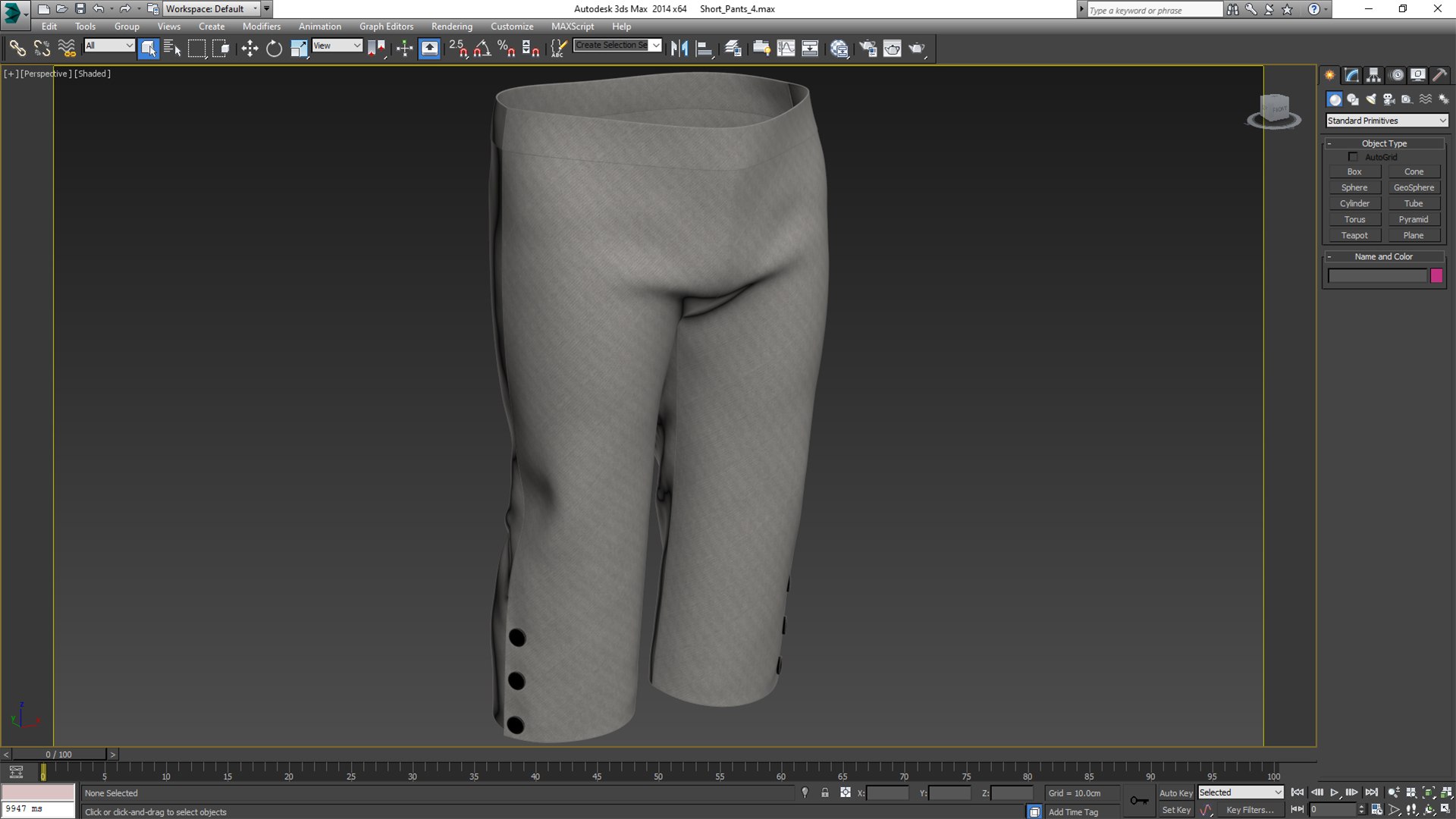Toggle 2.5D Snaps

point(458,49)
